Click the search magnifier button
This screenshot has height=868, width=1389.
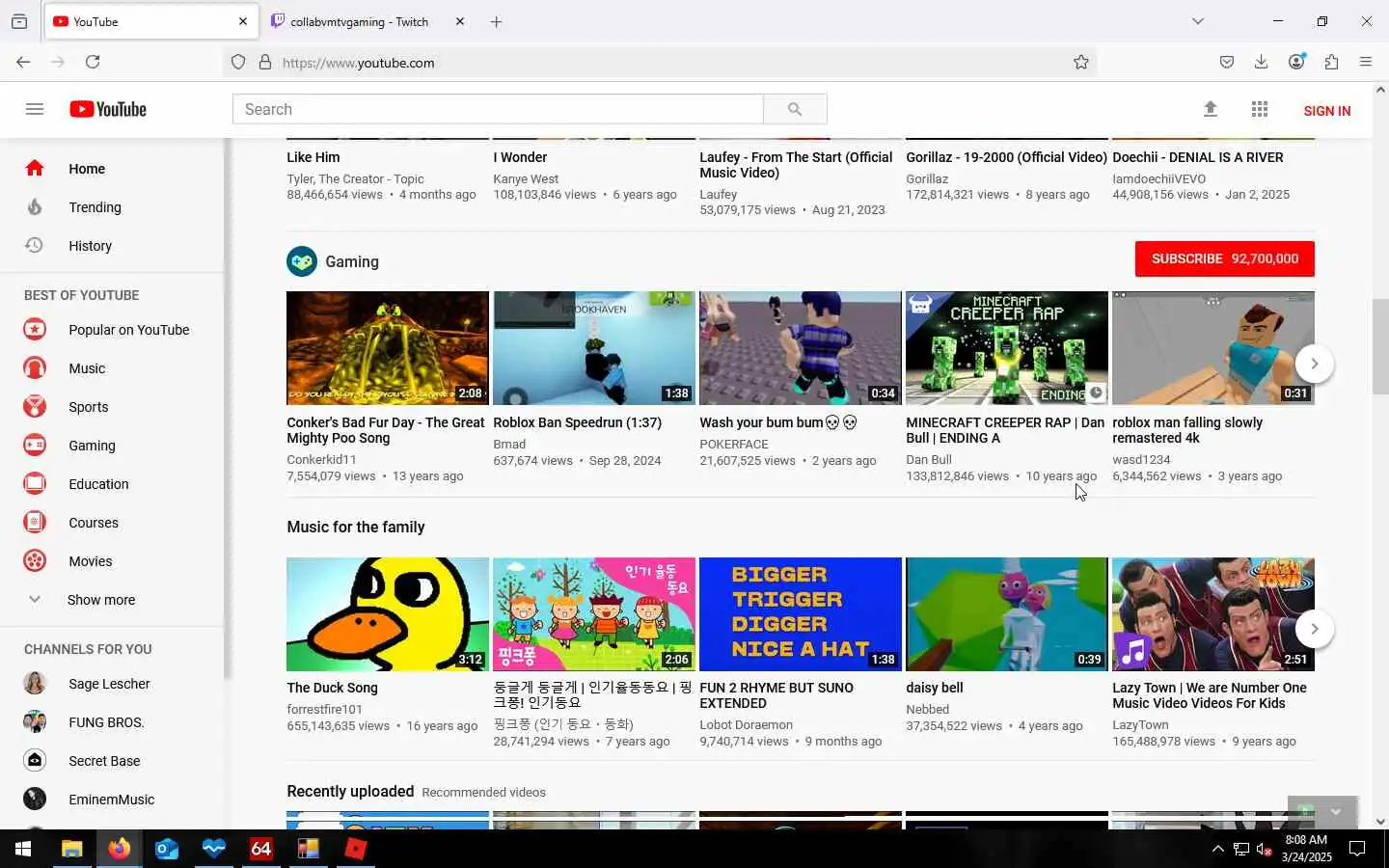795,109
